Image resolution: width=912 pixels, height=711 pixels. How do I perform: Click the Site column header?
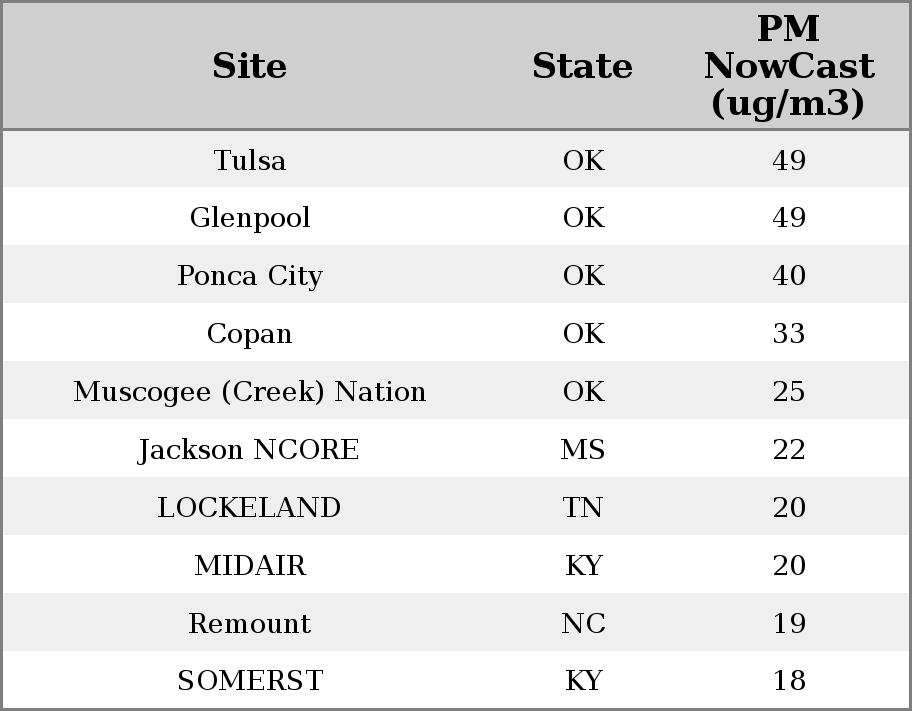coord(250,67)
